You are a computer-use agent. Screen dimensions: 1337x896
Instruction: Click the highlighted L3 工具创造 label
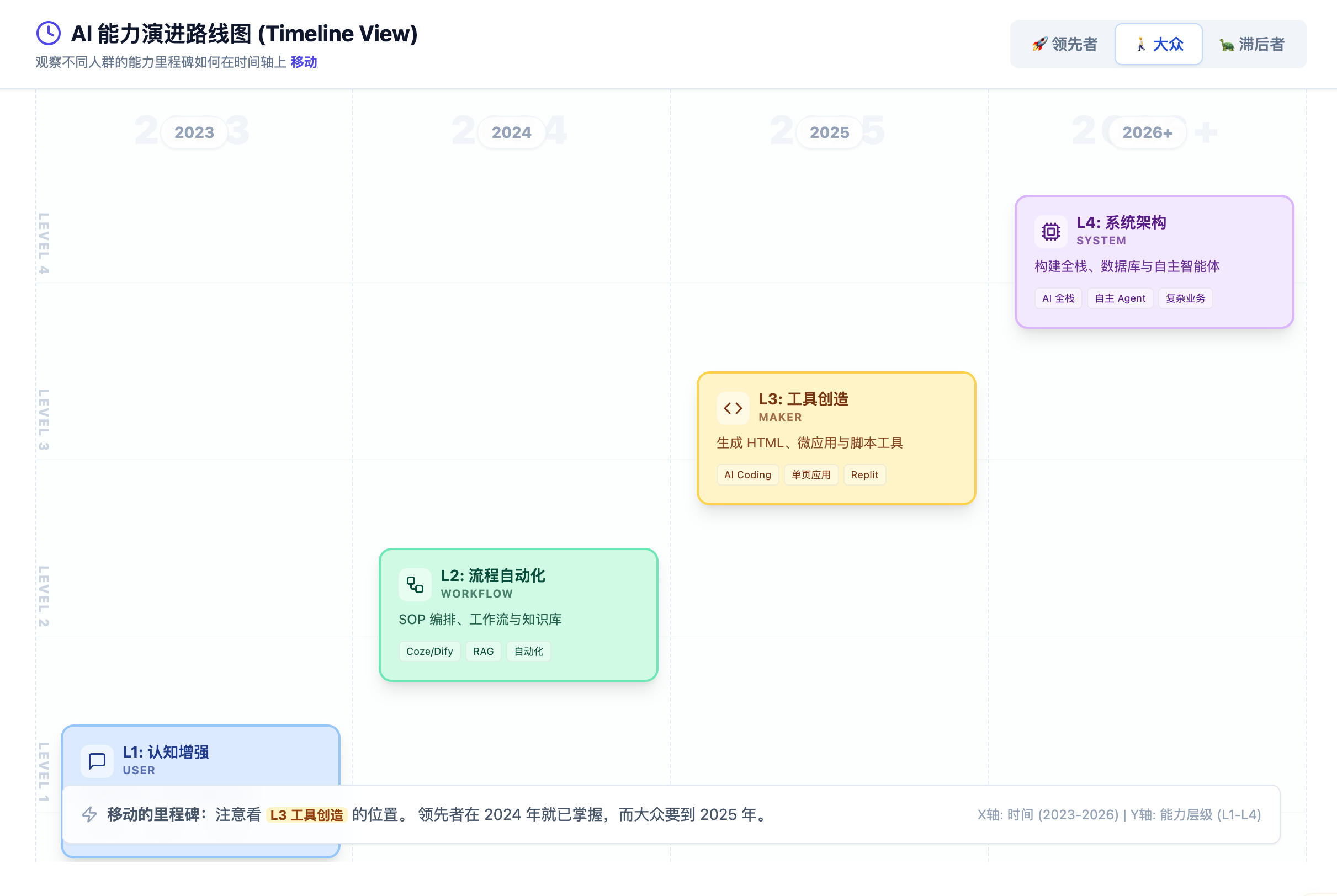point(306,815)
